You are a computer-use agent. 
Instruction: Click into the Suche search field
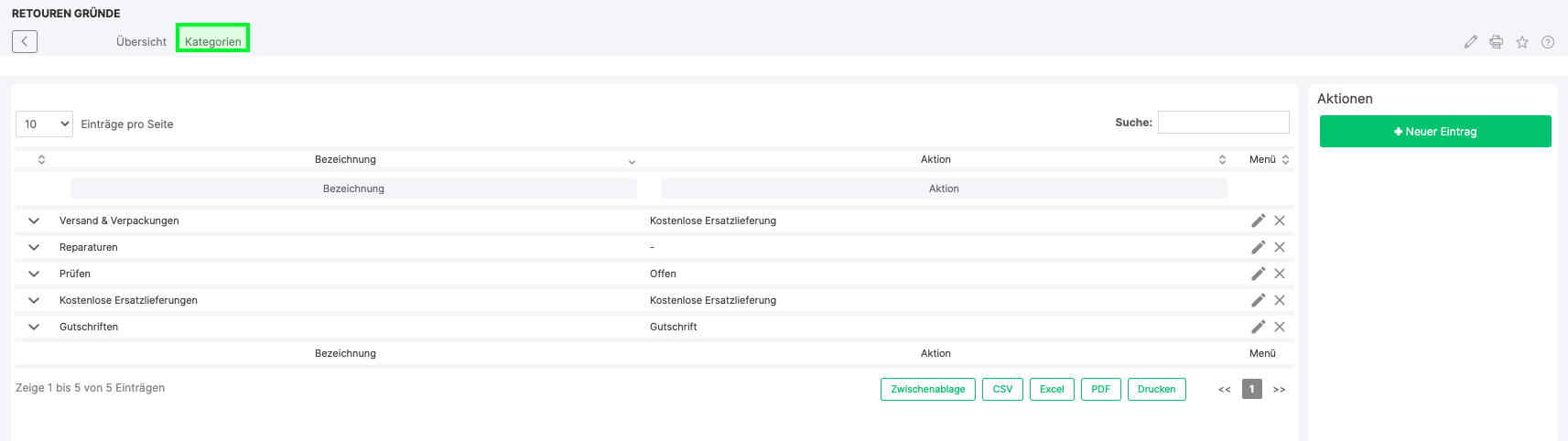(1223, 123)
